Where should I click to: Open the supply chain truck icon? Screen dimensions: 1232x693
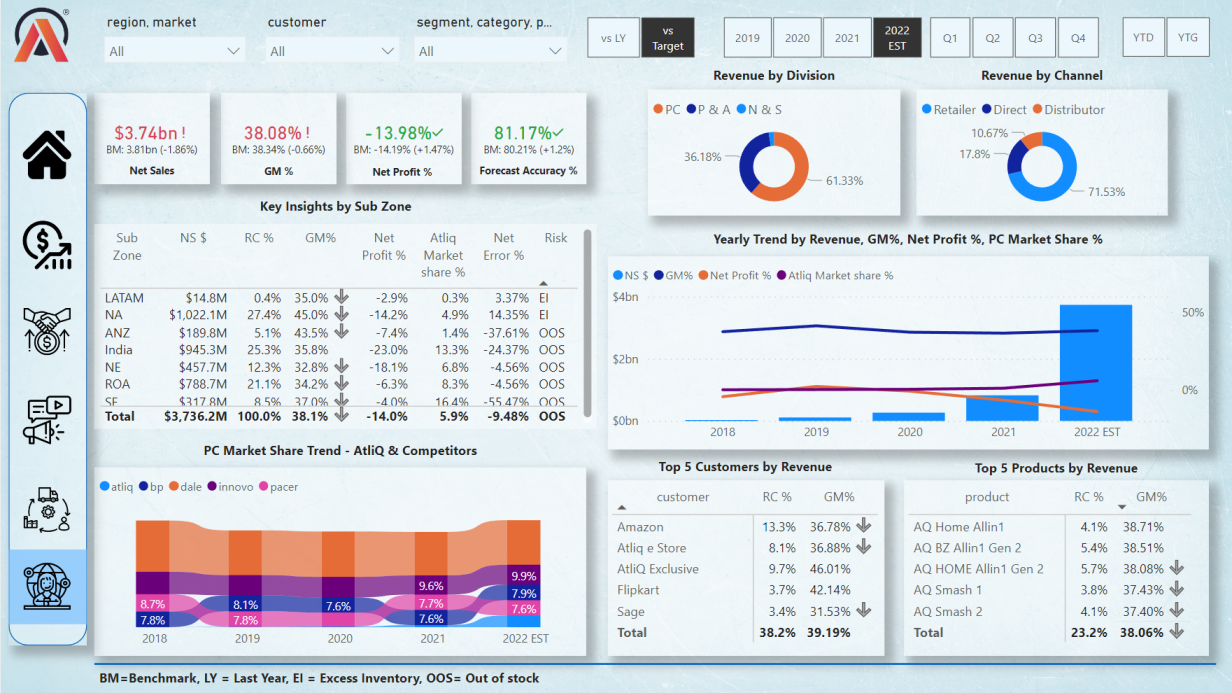click(47, 509)
